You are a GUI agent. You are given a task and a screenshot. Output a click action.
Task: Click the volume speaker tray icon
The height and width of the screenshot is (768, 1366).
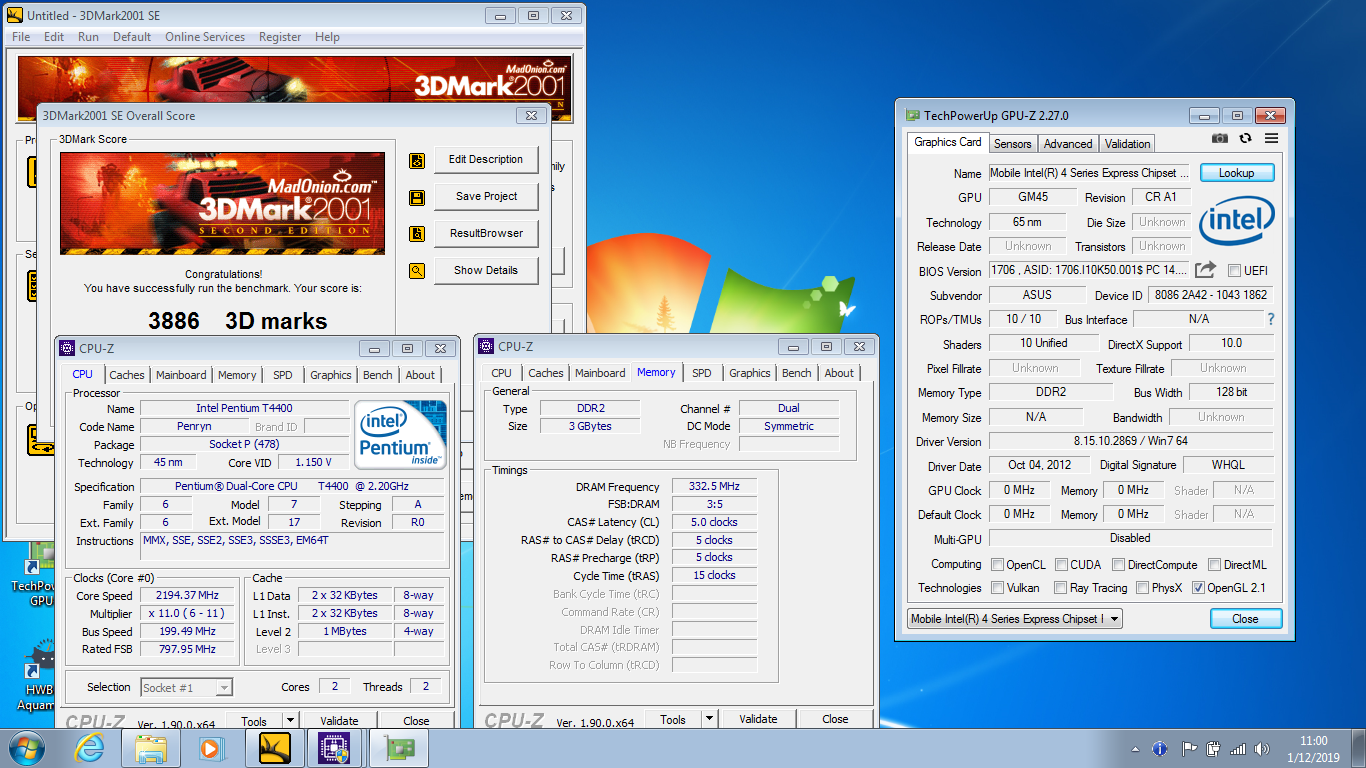(x=1263, y=748)
